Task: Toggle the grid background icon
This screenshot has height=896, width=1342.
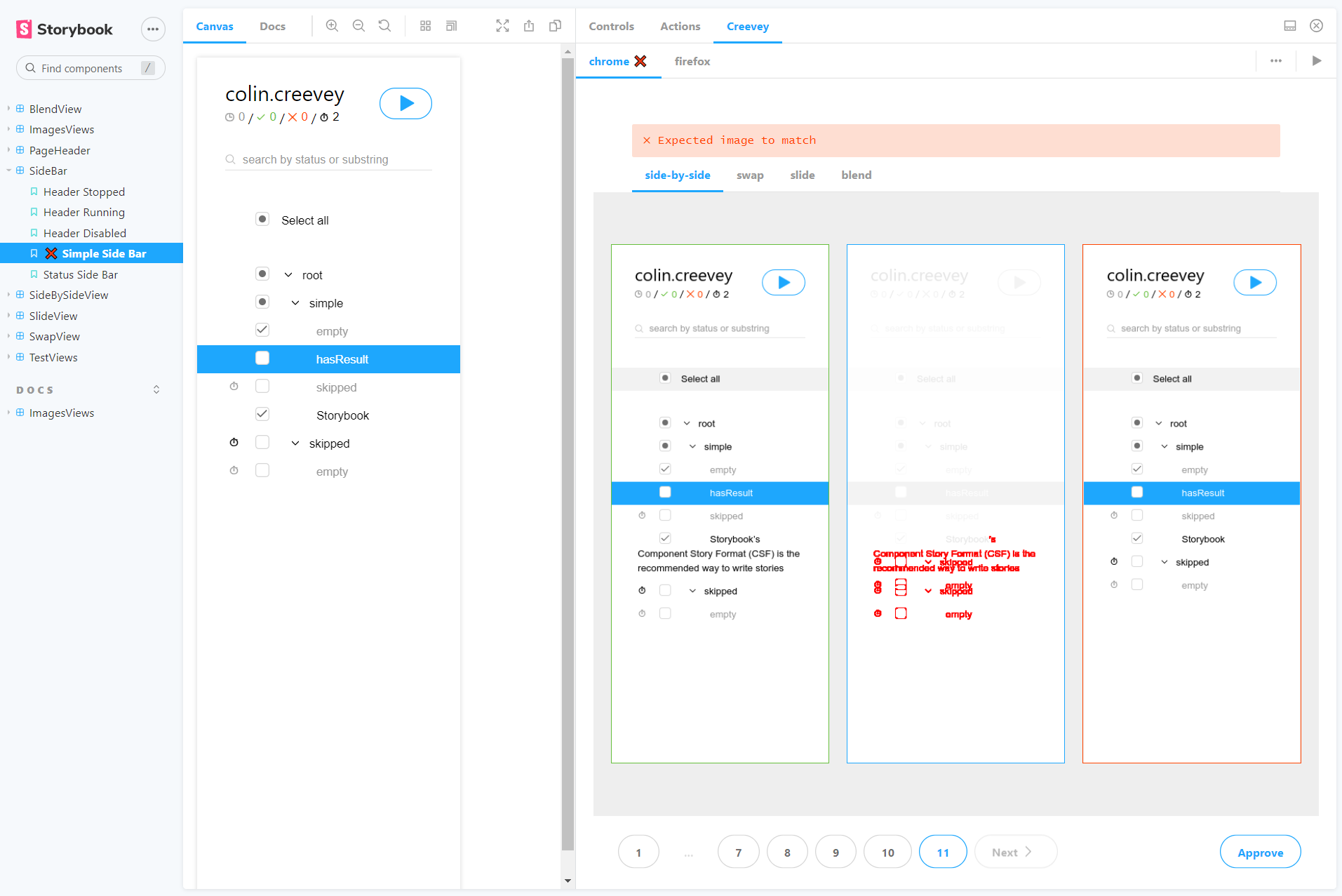Action: pos(425,26)
